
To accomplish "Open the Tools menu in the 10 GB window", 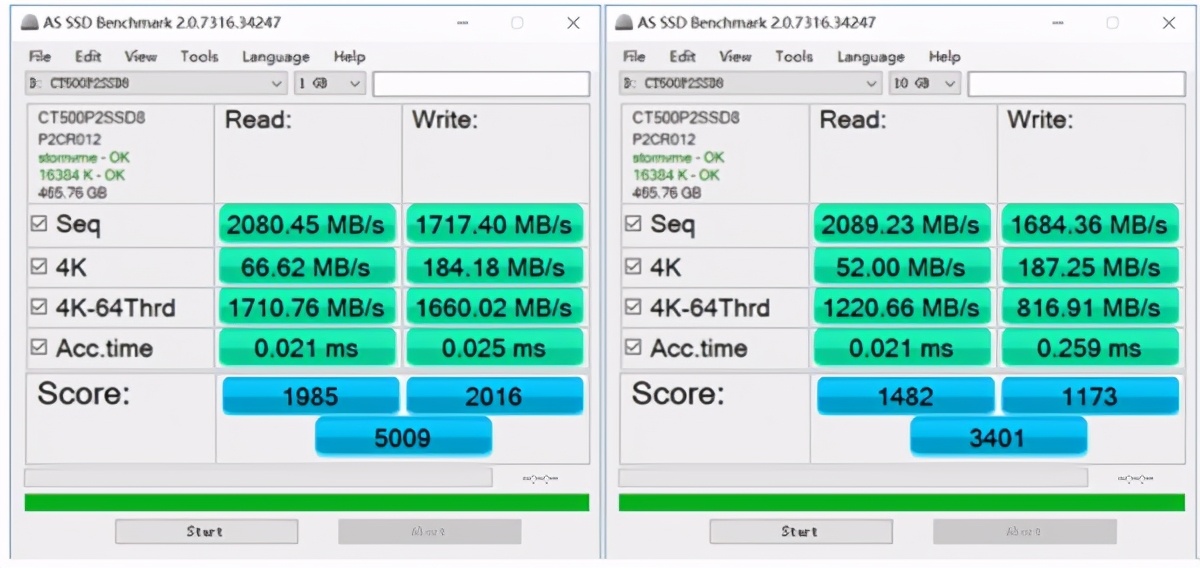I will pos(794,57).
